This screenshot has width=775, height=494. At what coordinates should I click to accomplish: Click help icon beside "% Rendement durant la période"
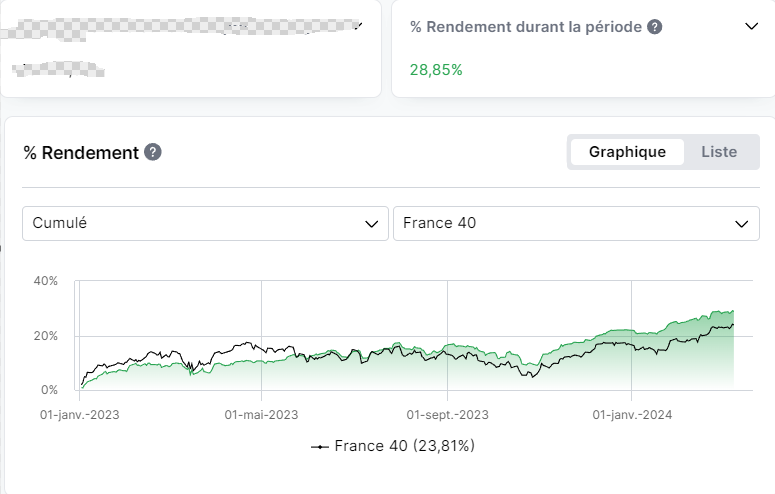point(655,27)
